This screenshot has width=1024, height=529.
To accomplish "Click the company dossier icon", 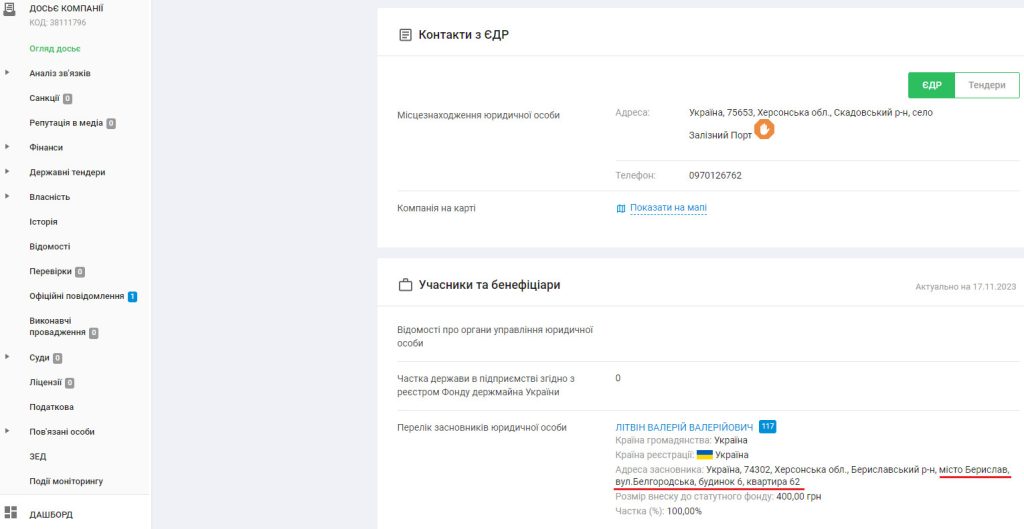I will pos(10,10).
